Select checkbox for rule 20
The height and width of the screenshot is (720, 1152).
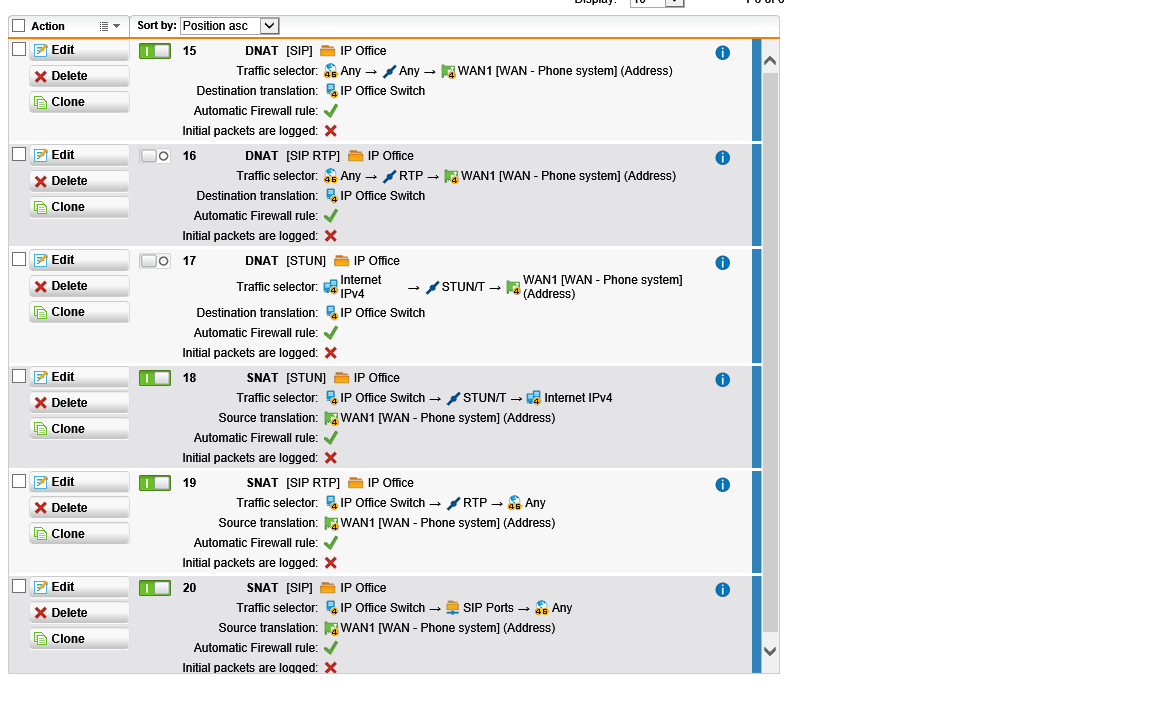(x=19, y=586)
